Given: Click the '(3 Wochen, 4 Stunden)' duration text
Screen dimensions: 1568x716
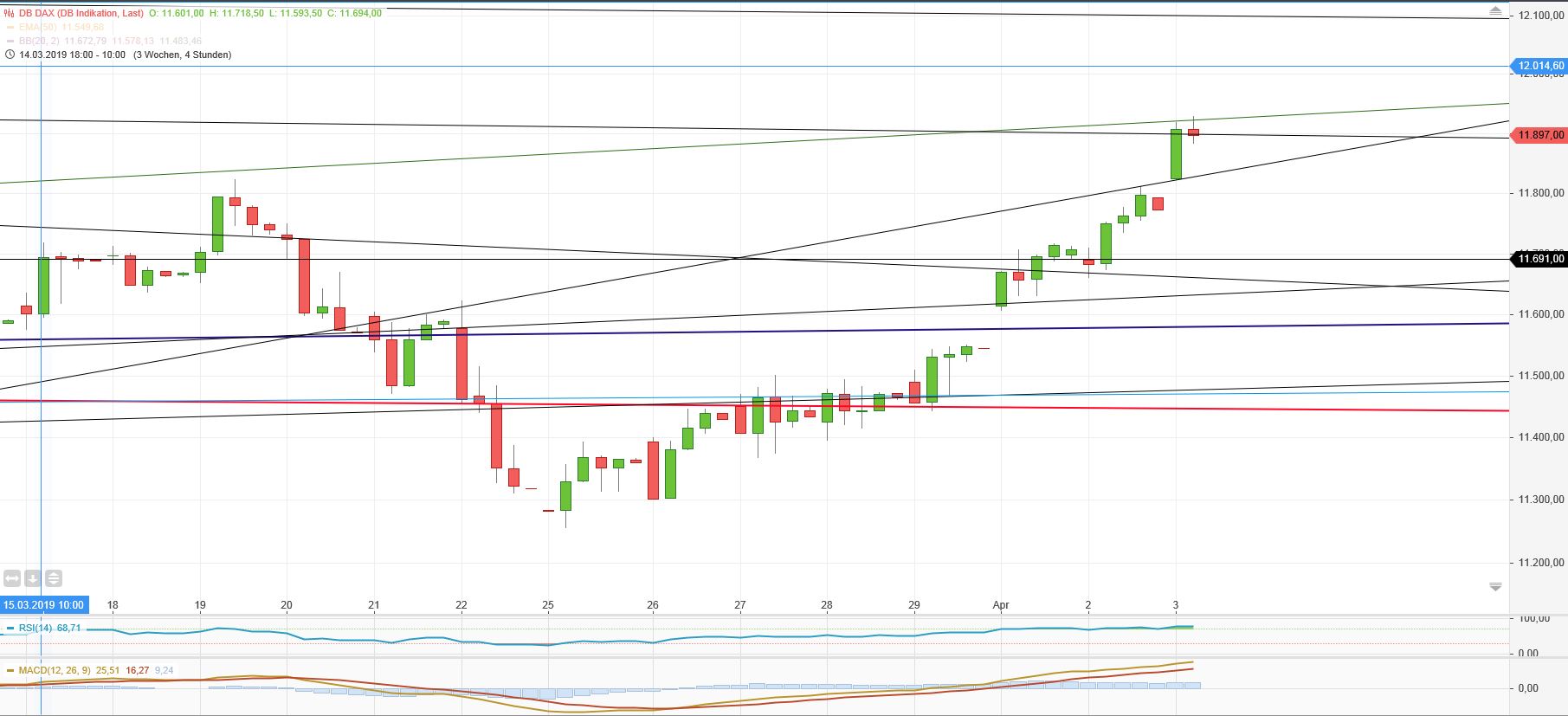Looking at the screenshot, I should pyautogui.click(x=182, y=55).
